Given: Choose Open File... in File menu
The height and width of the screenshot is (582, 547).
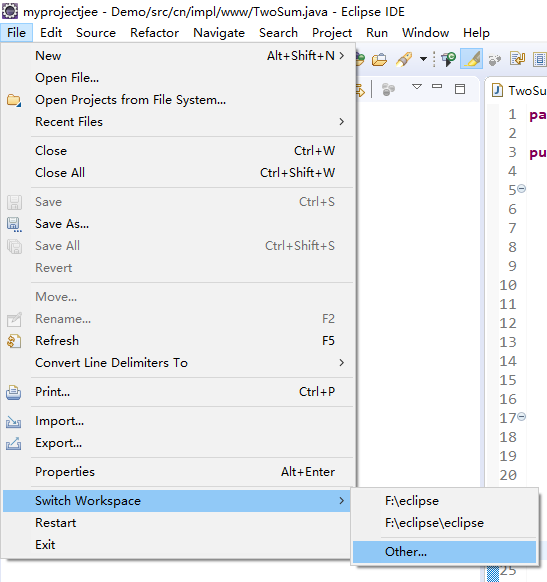Looking at the screenshot, I should point(177,78).
